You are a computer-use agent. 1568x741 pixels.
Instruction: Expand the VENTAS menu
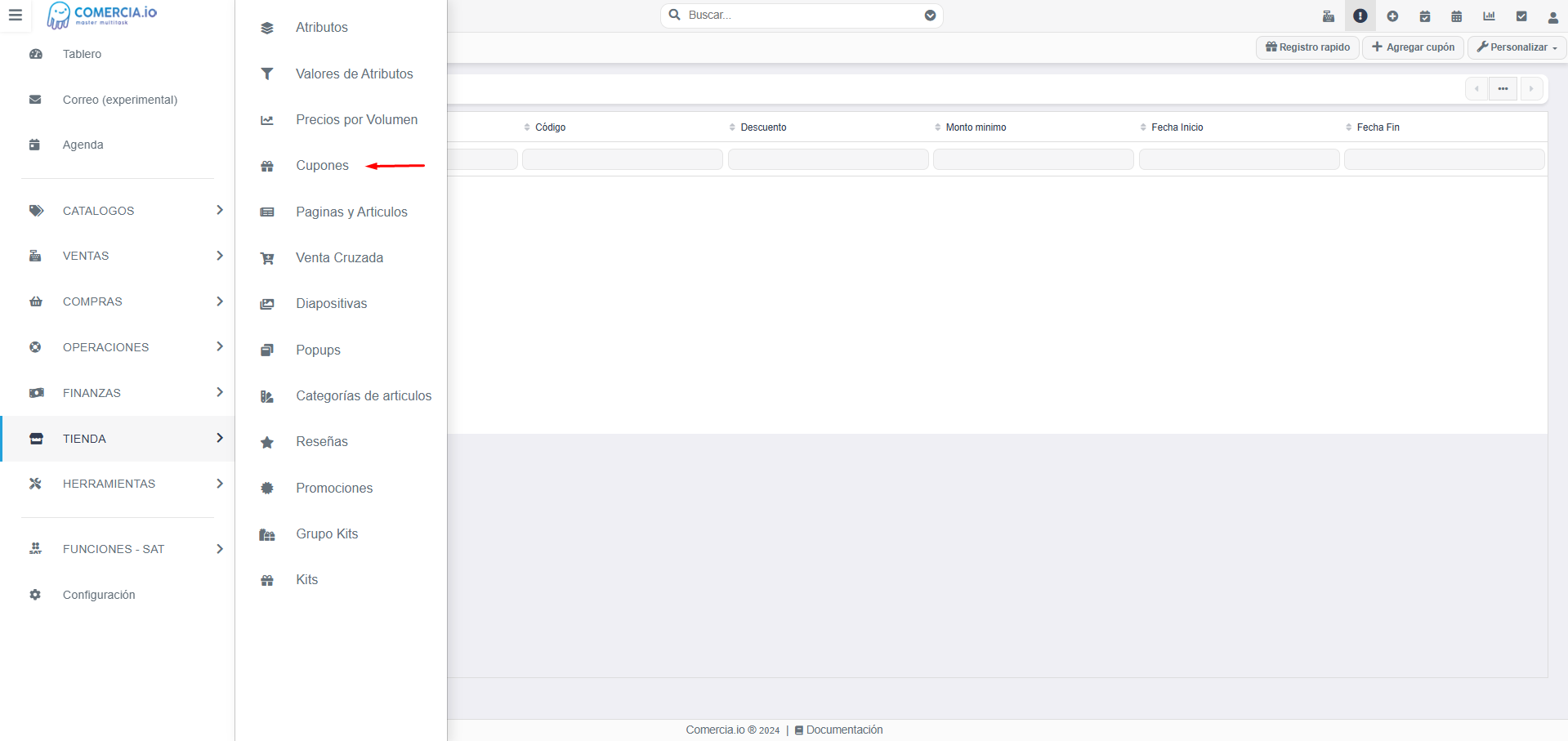point(118,256)
